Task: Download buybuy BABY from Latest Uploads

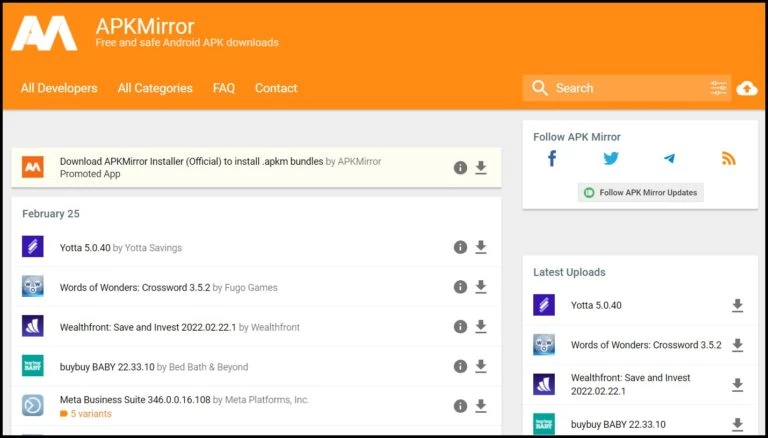Action: pos(737,424)
